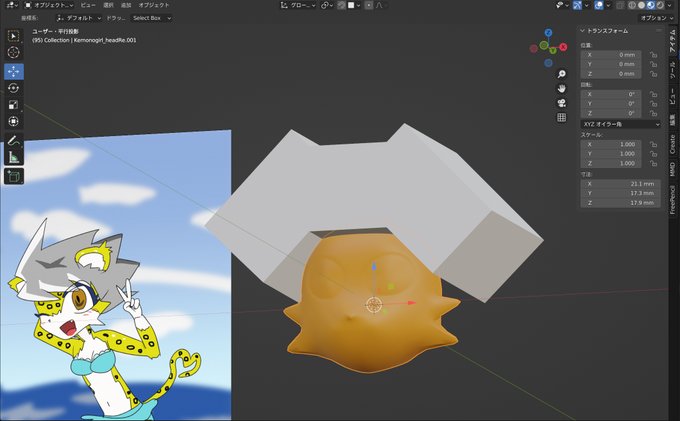This screenshot has height=421, width=680.
Task: Open the transform orientation グロー dropdown
Action: [298, 5]
